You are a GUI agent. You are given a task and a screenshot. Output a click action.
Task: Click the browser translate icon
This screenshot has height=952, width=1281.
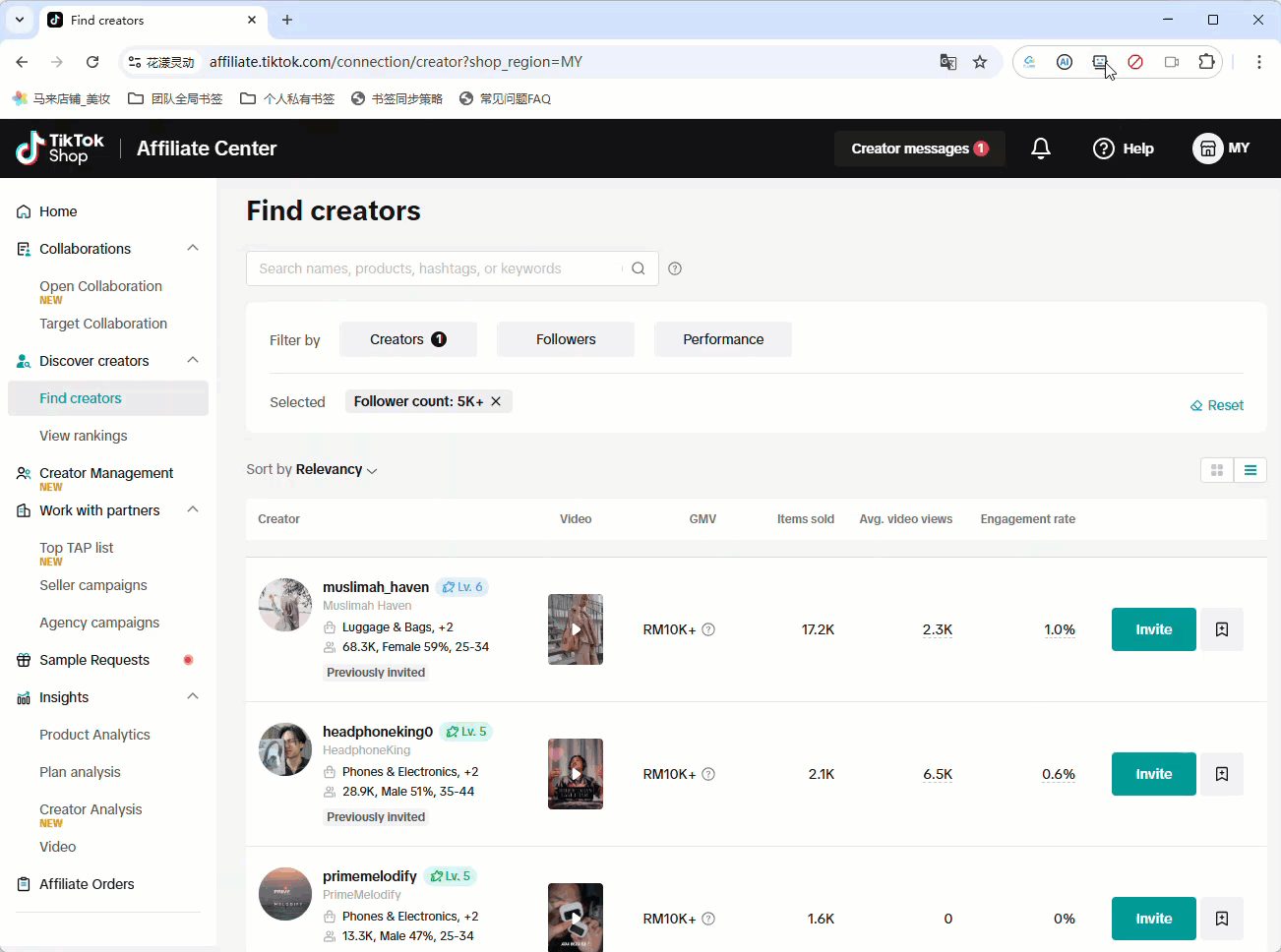[948, 62]
